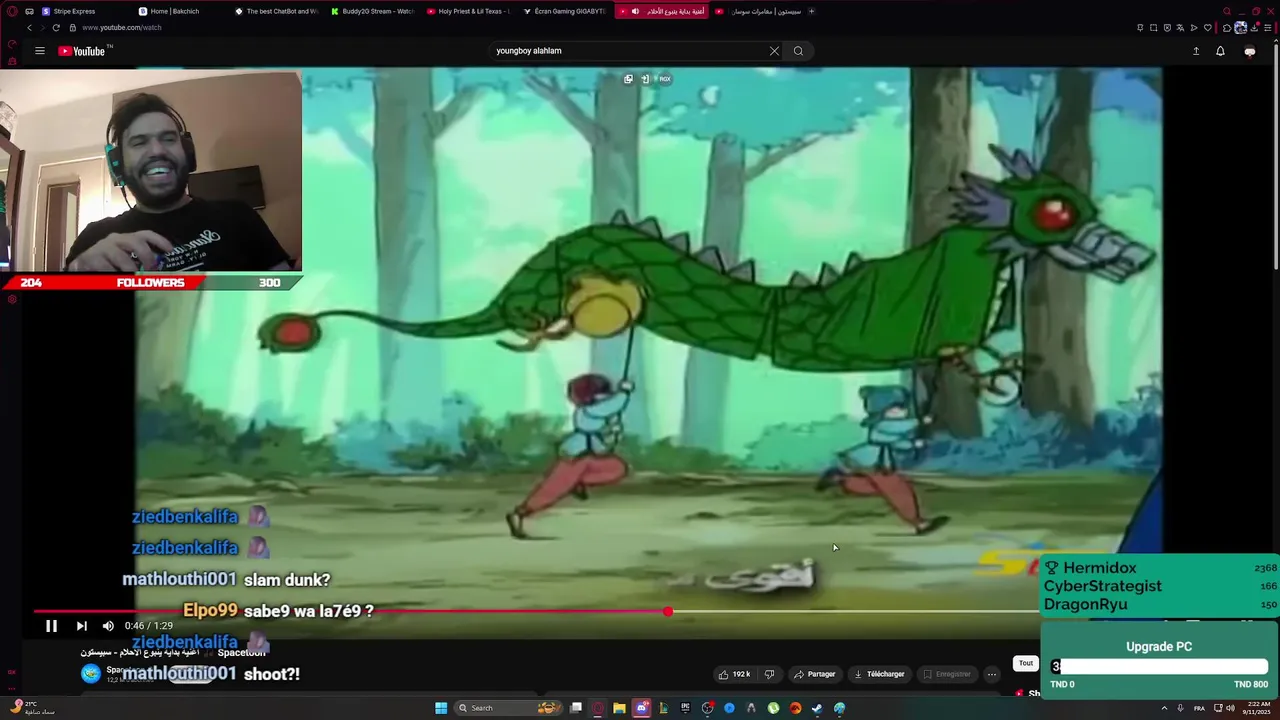Select the 'Tout' filter chip

(x=1026, y=663)
